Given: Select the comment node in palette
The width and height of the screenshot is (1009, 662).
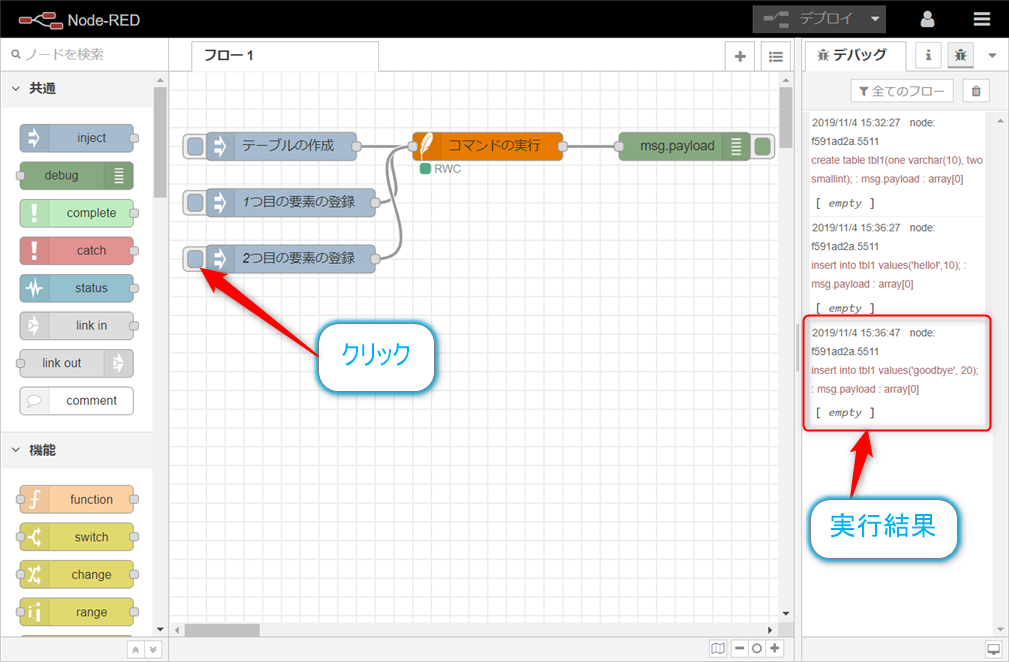Looking at the screenshot, I should click(77, 401).
